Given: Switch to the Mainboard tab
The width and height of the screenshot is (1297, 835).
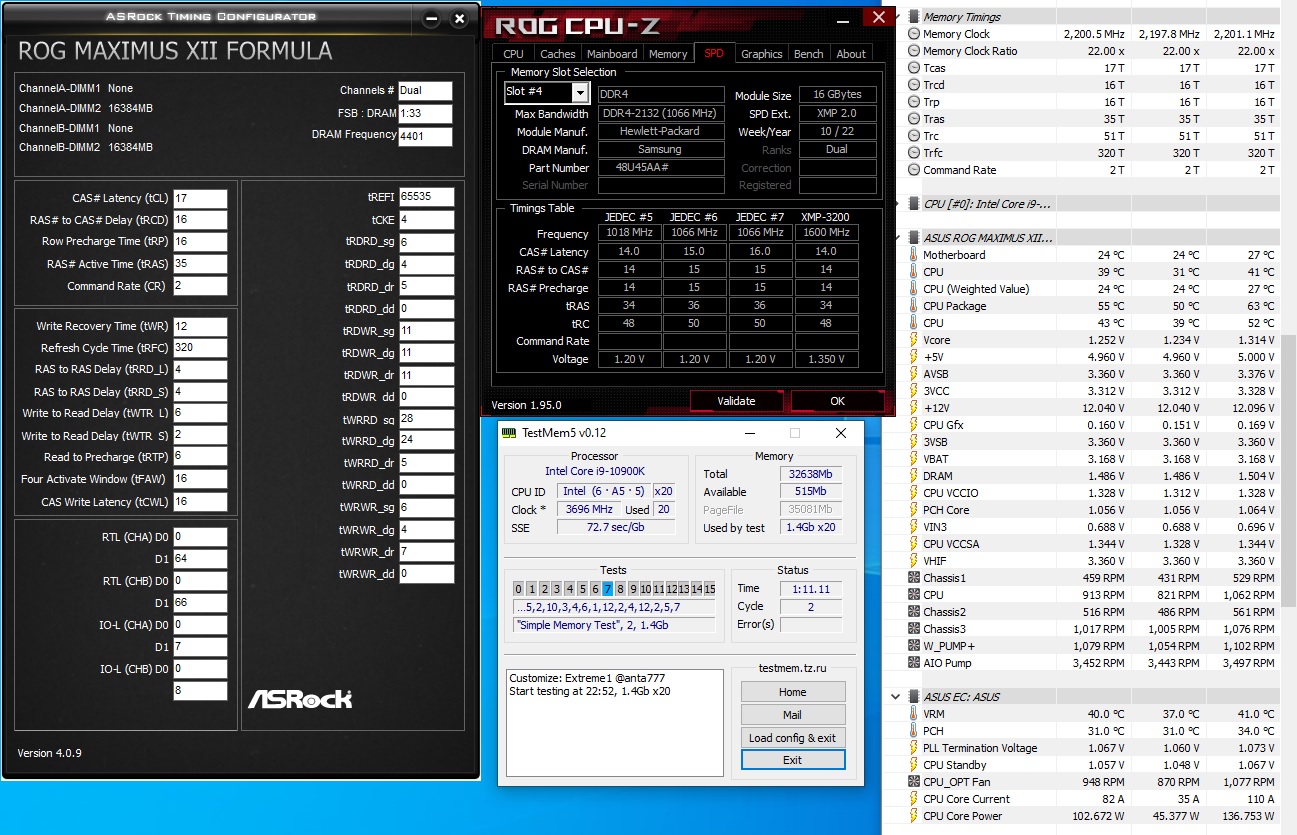Looking at the screenshot, I should [612, 54].
